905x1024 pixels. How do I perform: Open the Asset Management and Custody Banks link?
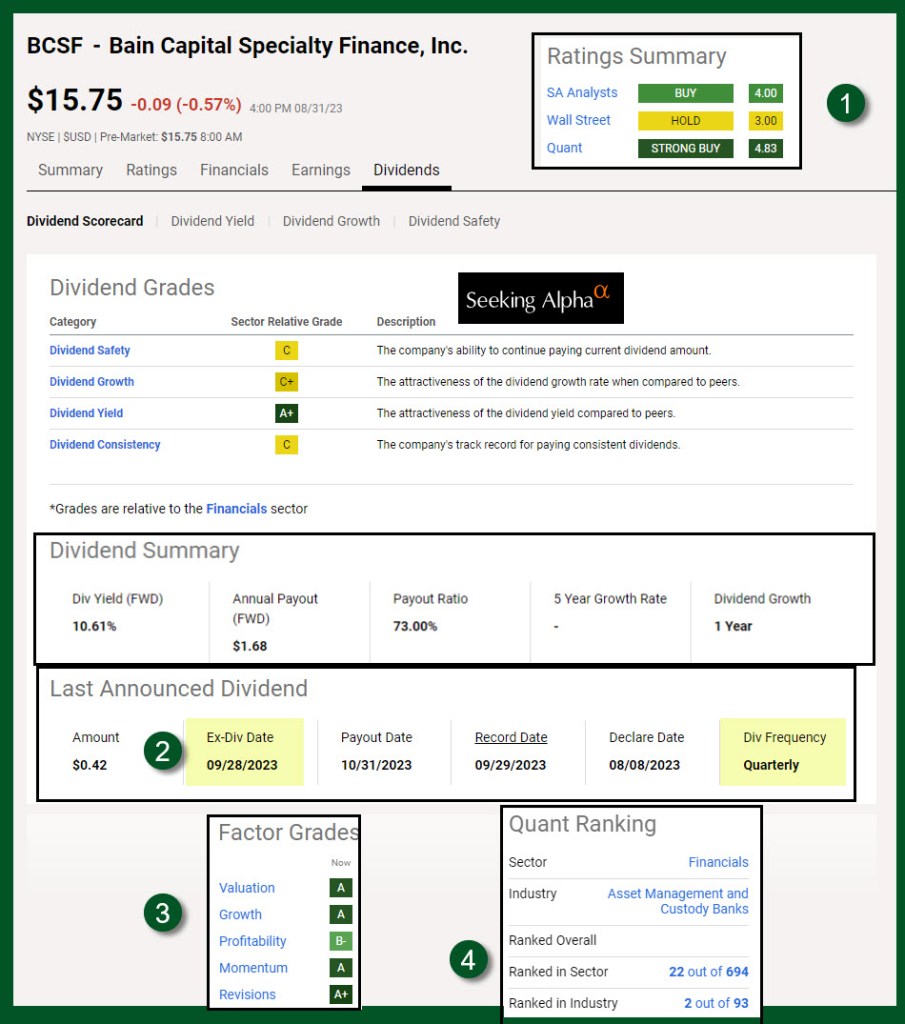tap(678, 901)
